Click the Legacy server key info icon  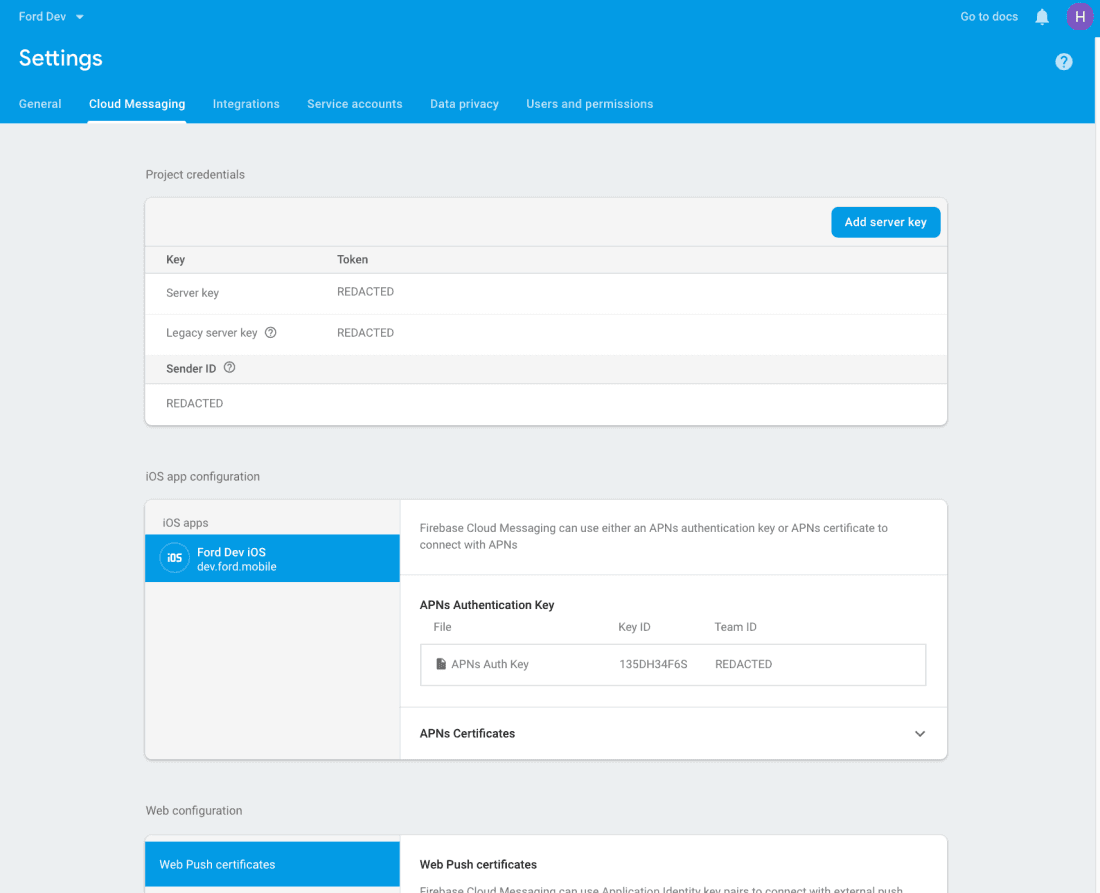[x=270, y=333]
